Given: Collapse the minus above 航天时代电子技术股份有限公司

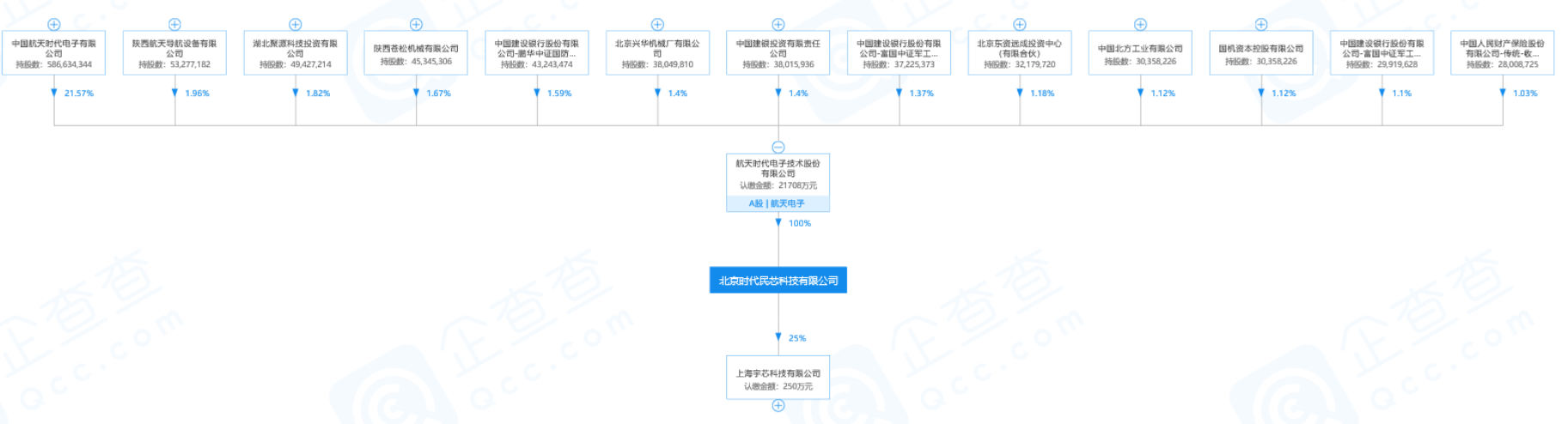Looking at the screenshot, I should click(x=778, y=148).
